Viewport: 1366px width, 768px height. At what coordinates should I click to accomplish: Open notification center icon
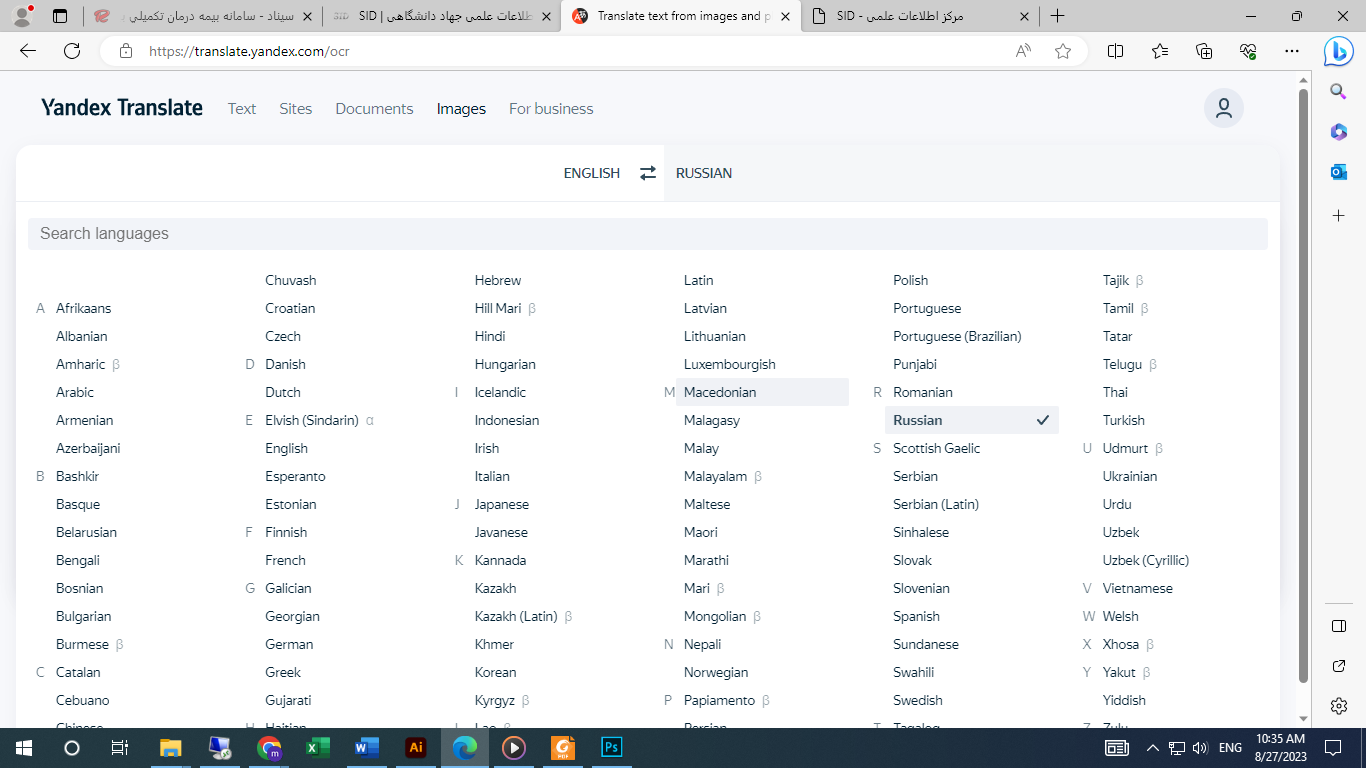(x=1333, y=747)
